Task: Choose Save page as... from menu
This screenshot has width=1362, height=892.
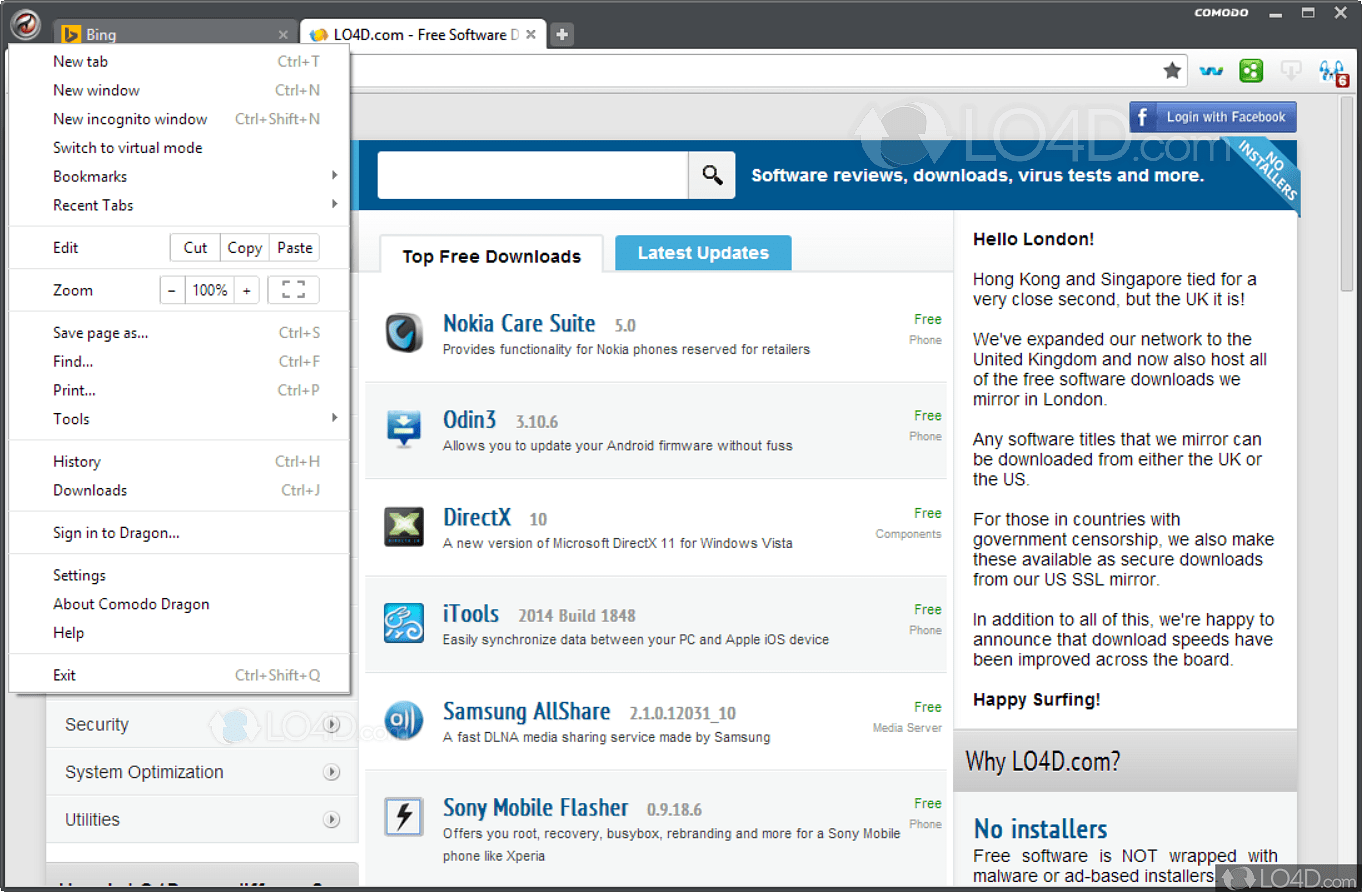Action: [179, 333]
